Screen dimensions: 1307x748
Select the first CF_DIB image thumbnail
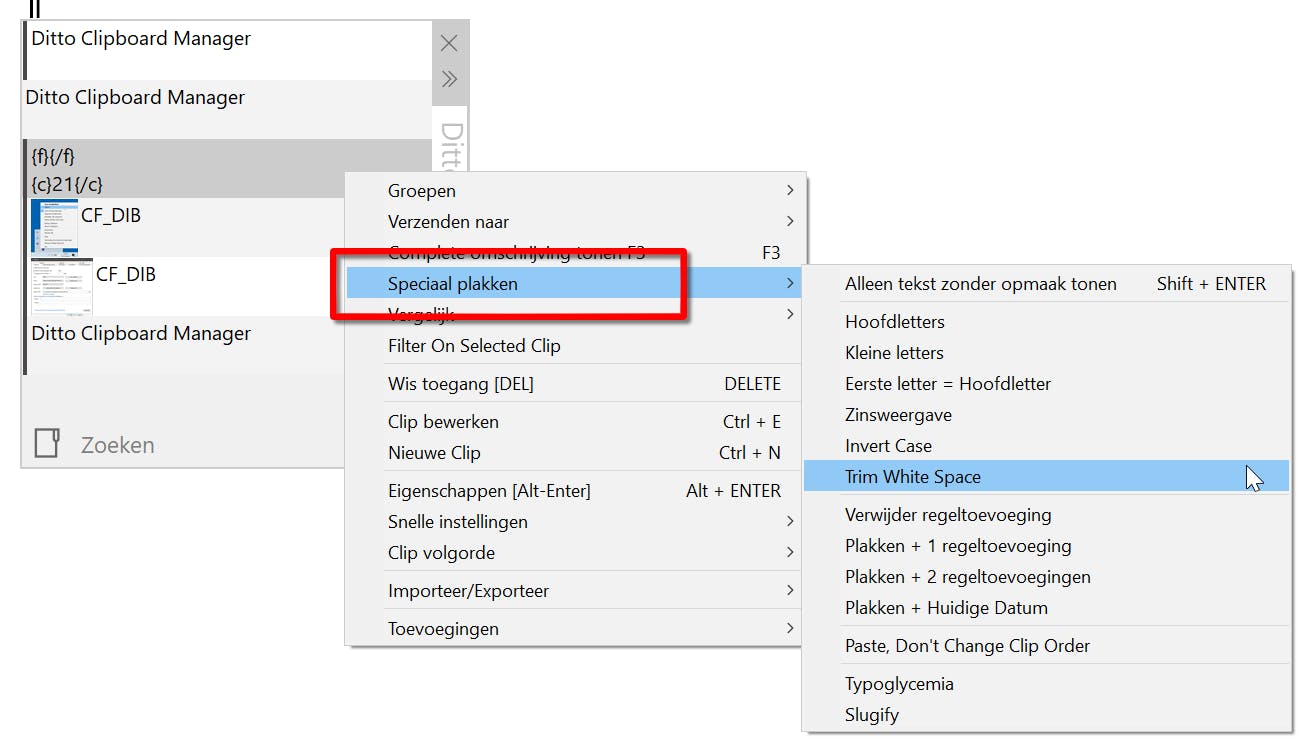(x=54, y=226)
